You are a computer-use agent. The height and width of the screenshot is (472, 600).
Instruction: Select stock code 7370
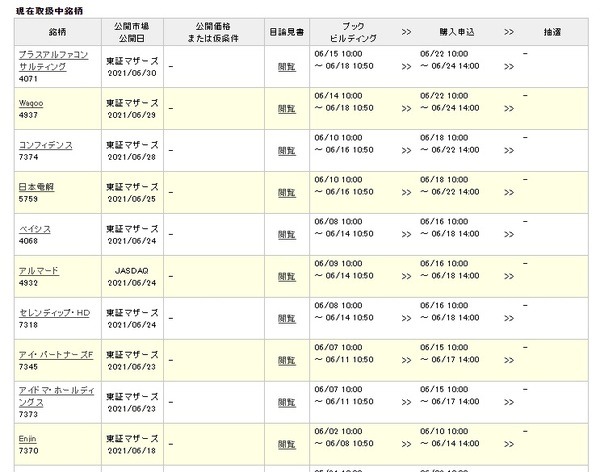(28, 451)
